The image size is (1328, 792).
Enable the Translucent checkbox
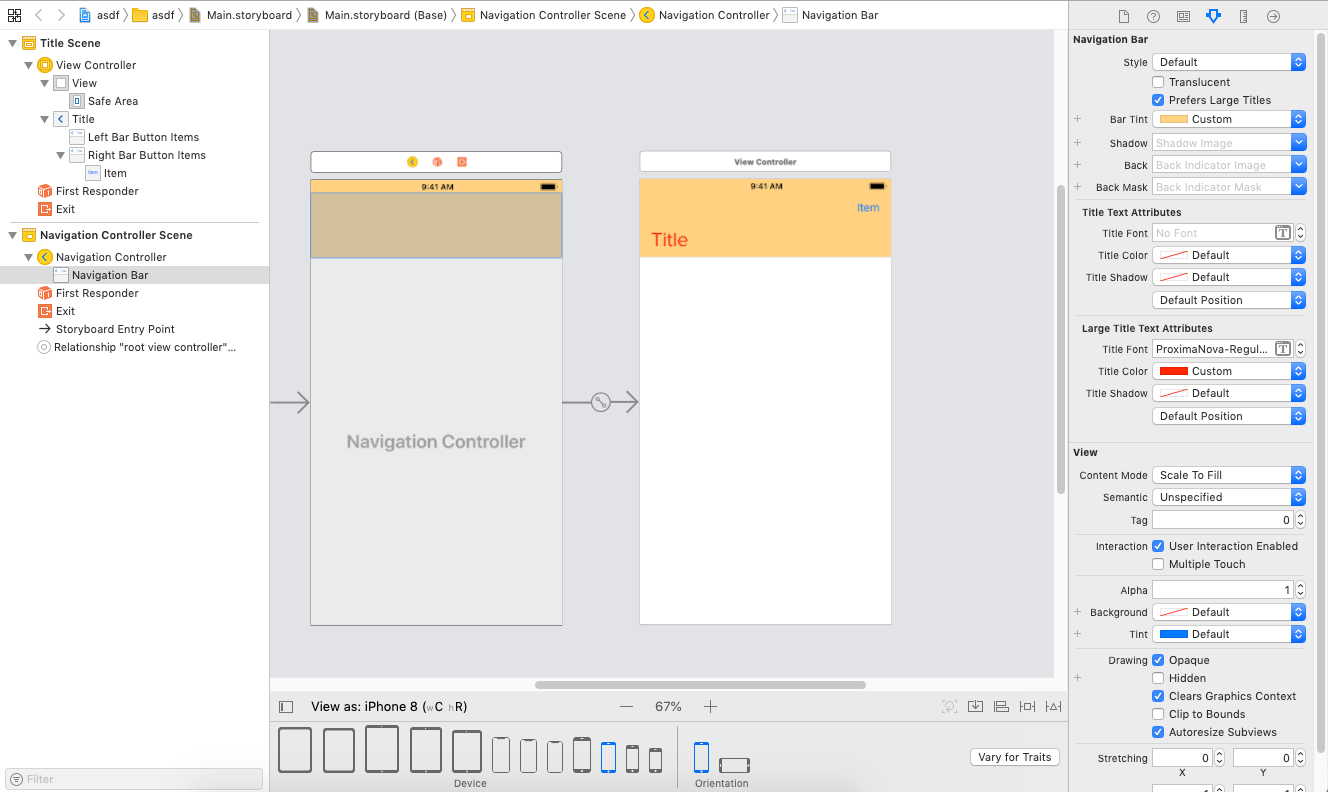[x=1158, y=82]
